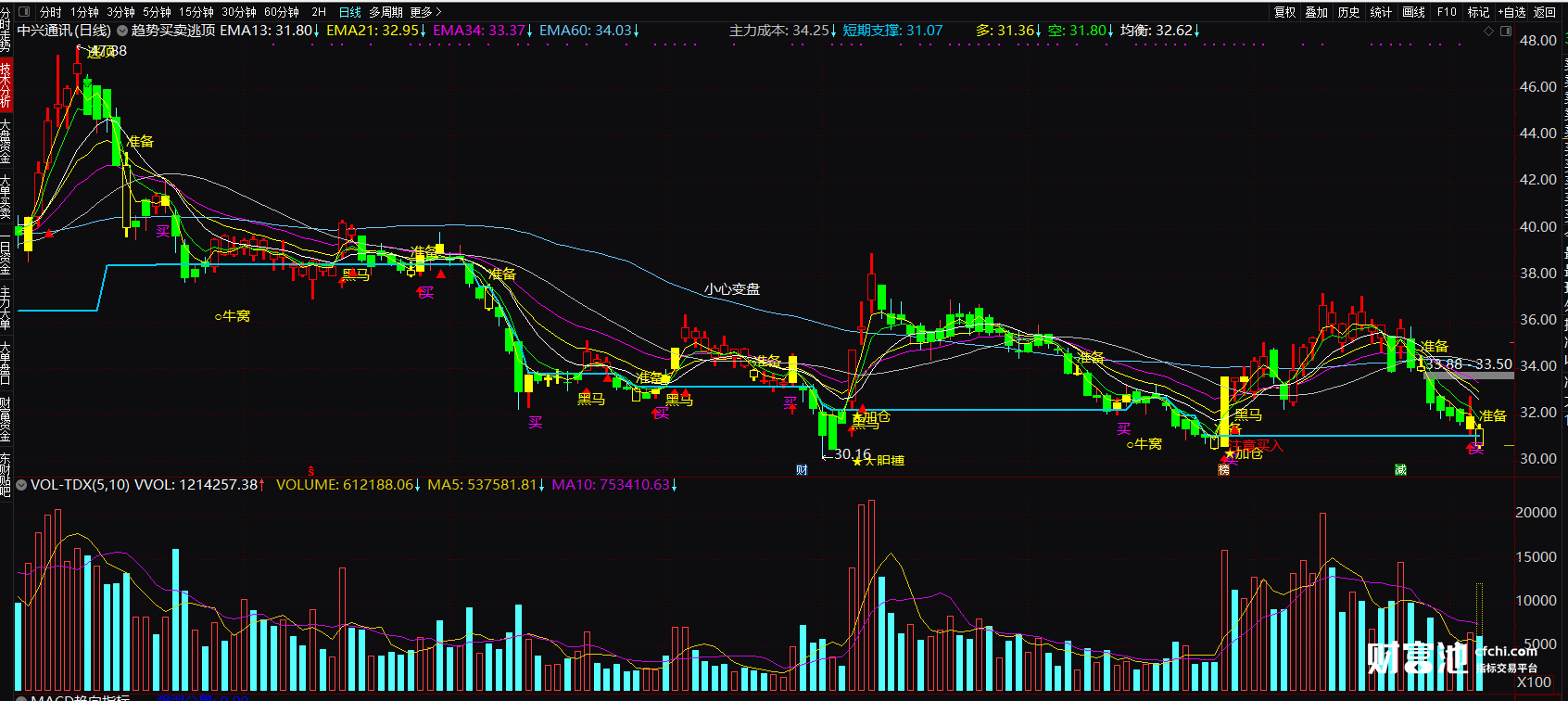The width and height of the screenshot is (1568, 701).
Task: Open the 多周期 multi-period view
Action: tap(386, 12)
